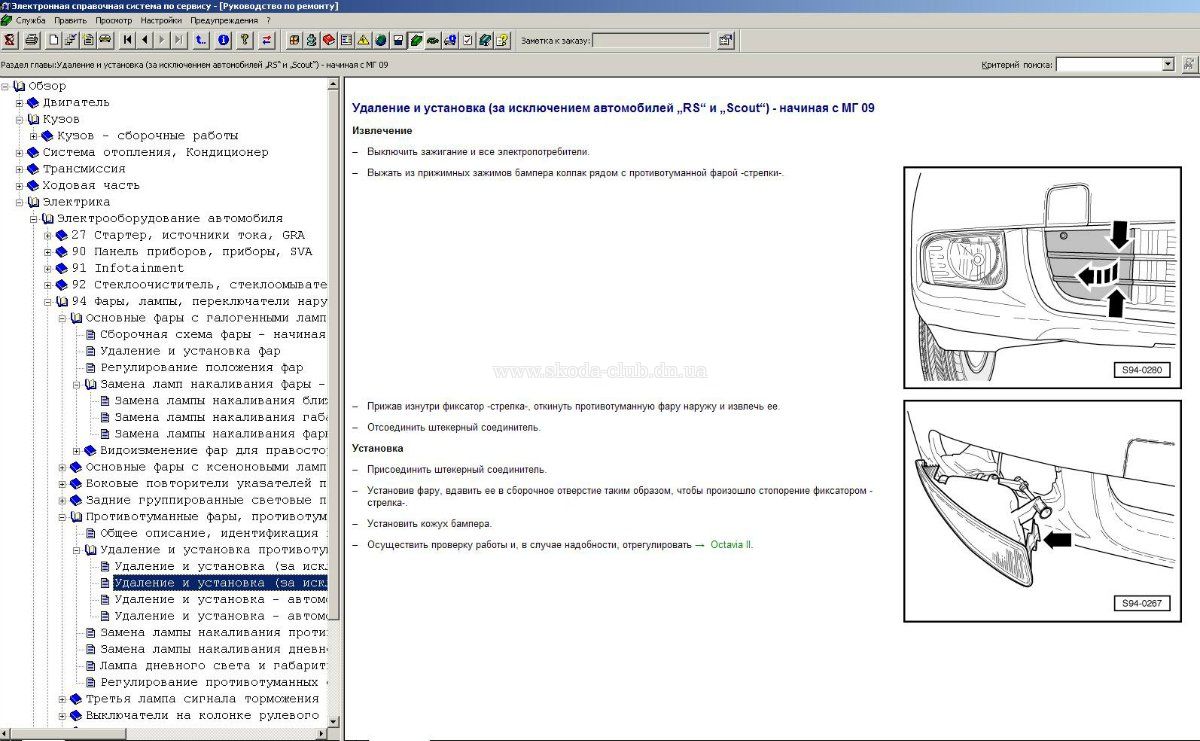The image size is (1200, 741).
Task: Select Сборочная схема фары tree item
Action: [x=212, y=335]
